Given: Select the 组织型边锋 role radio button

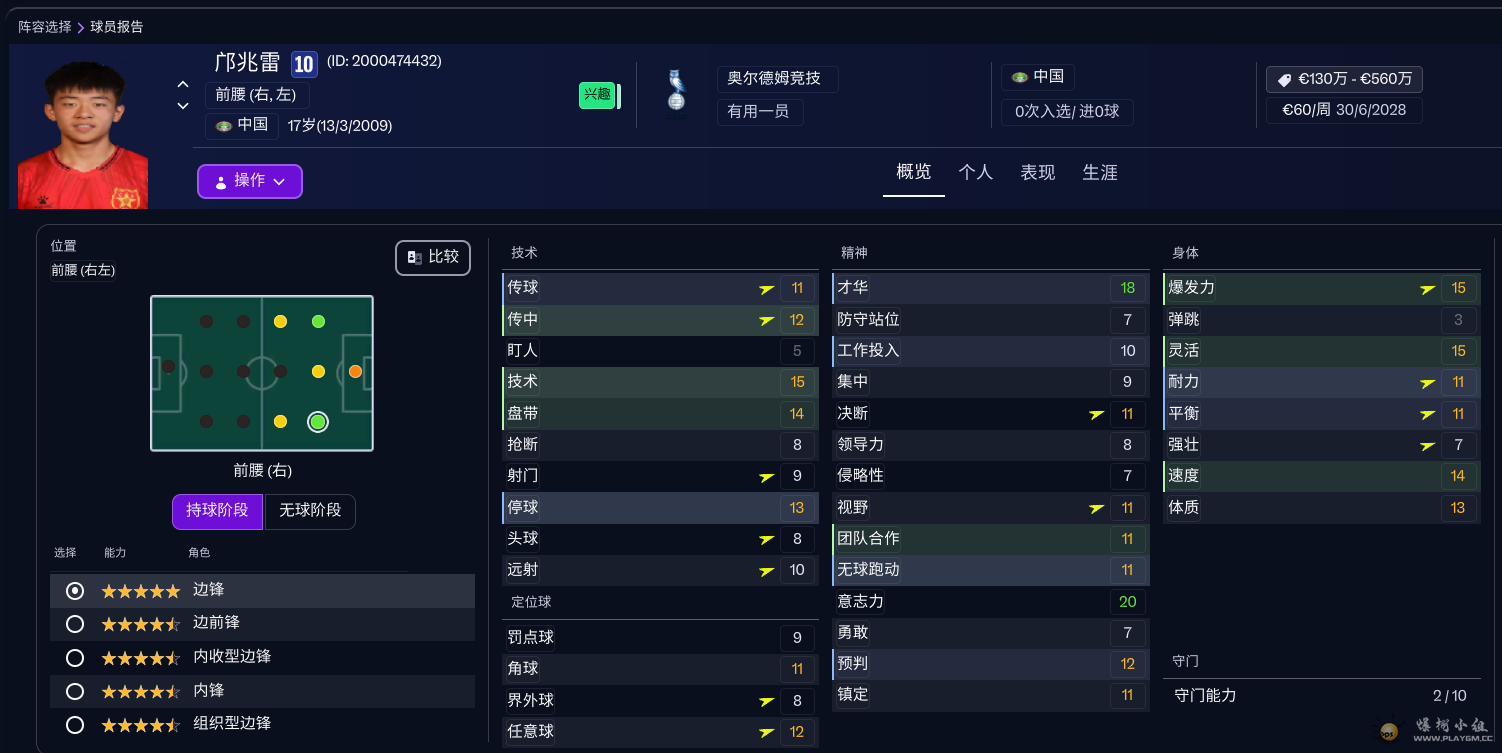Looking at the screenshot, I should pyautogui.click(x=75, y=724).
